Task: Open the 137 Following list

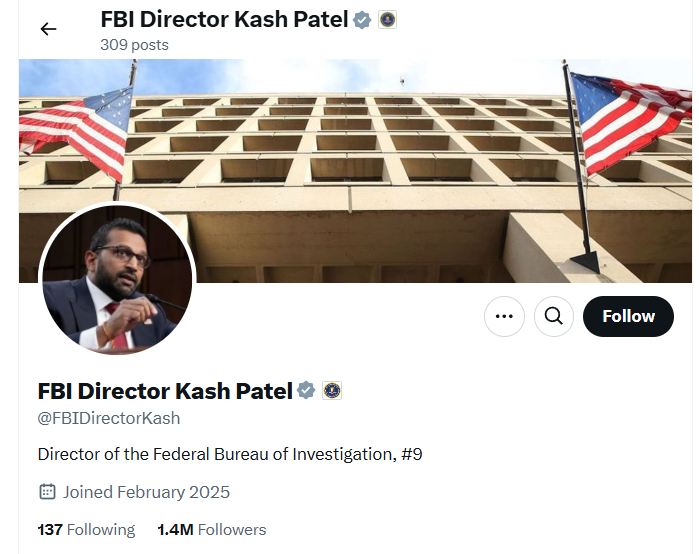Action: [x=86, y=529]
